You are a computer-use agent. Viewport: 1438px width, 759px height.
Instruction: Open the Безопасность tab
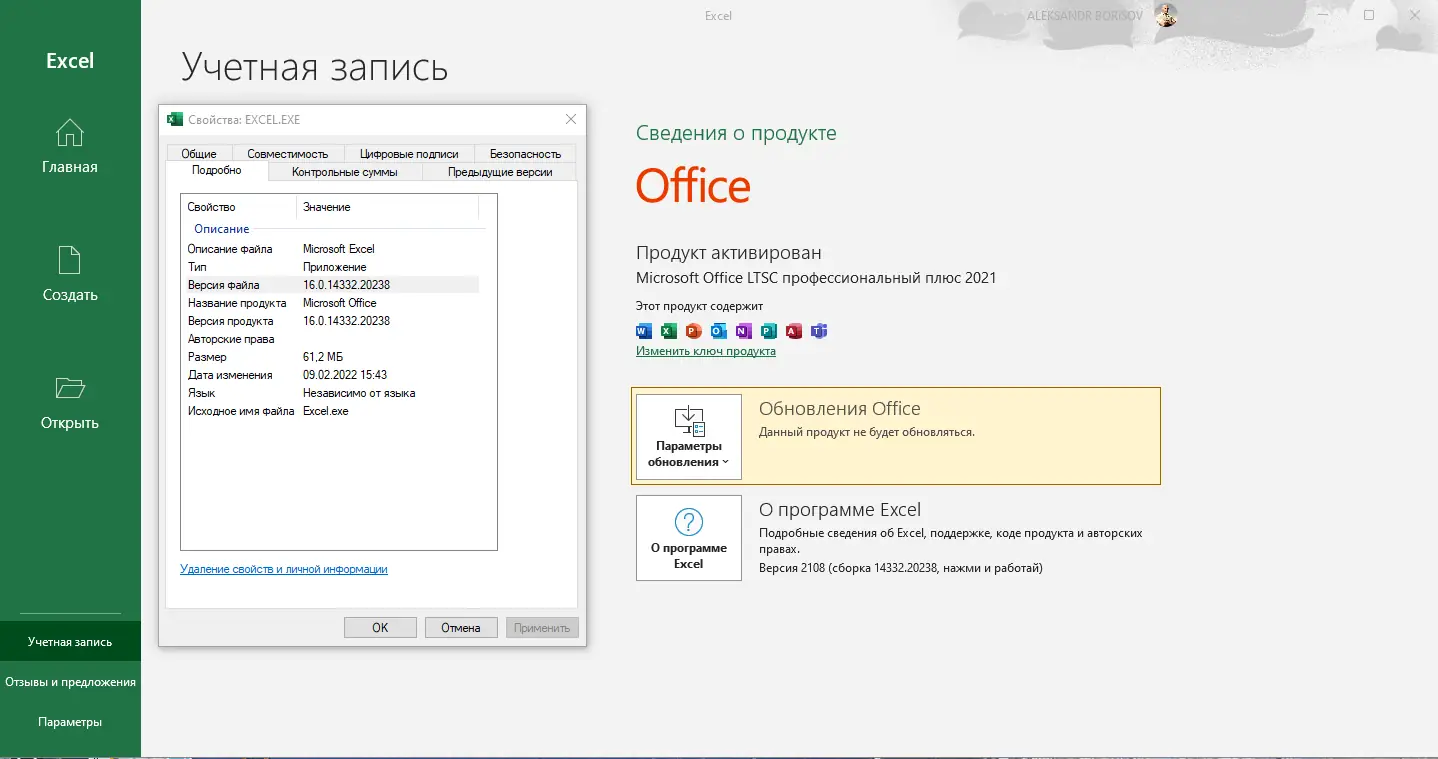(525, 154)
